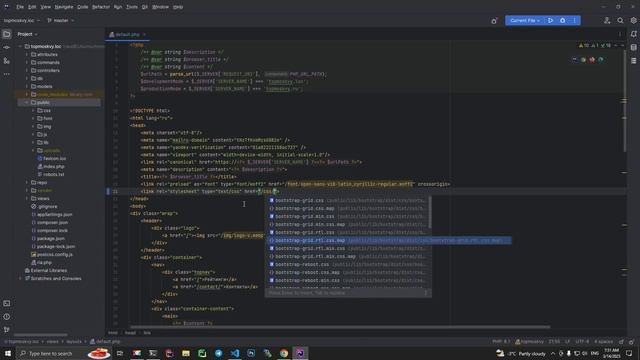Select postcss.config.js file

(55, 254)
